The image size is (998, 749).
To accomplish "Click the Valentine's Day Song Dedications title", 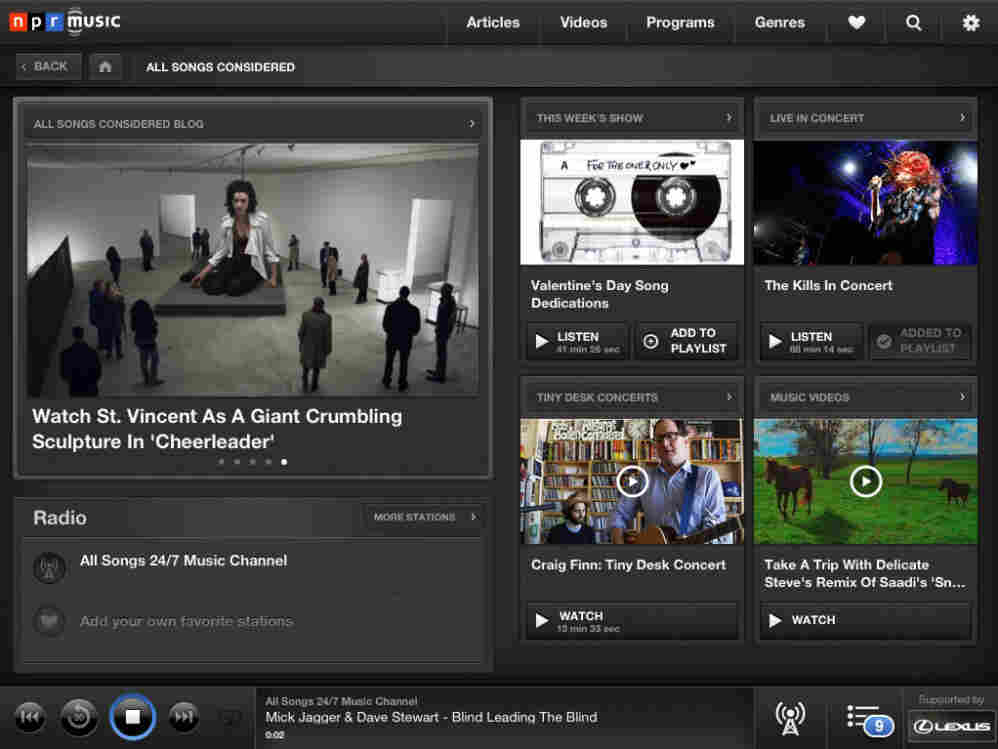I will click(x=600, y=294).
